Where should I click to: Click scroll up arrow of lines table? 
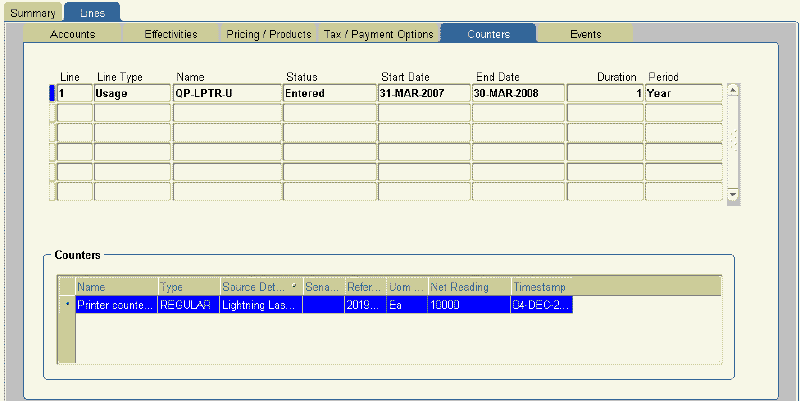733,90
